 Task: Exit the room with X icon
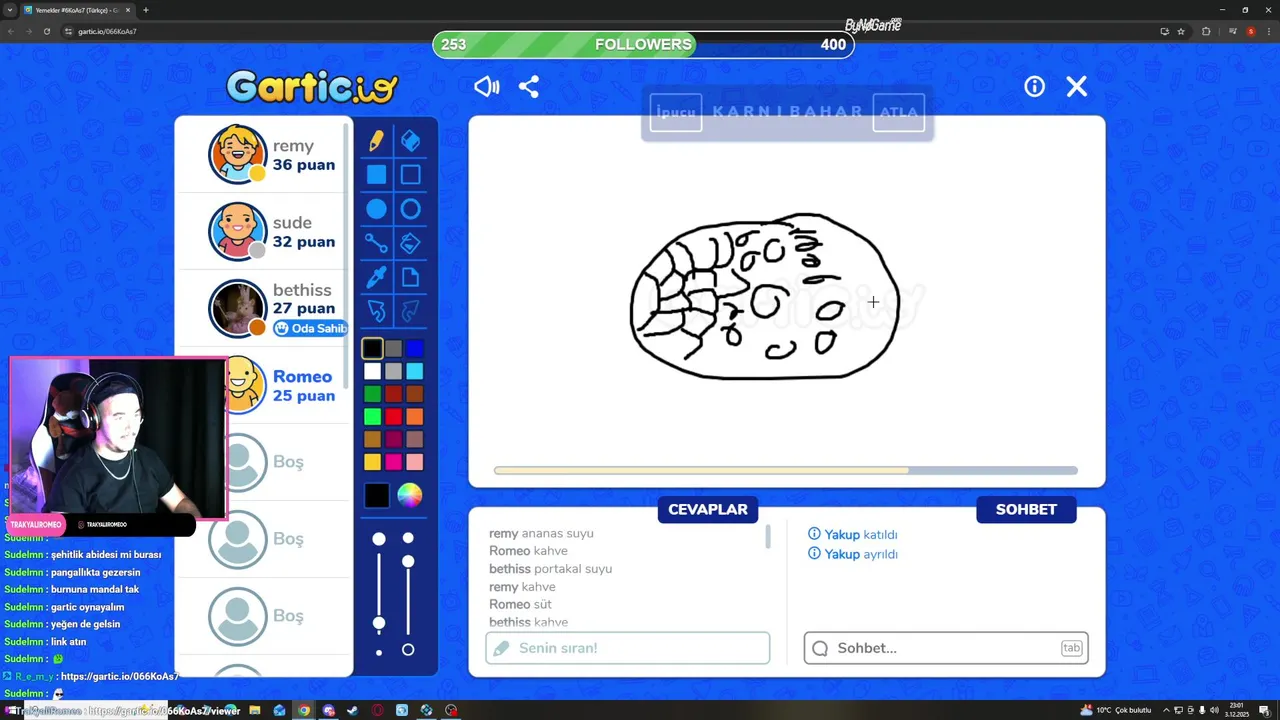pyautogui.click(x=1077, y=87)
